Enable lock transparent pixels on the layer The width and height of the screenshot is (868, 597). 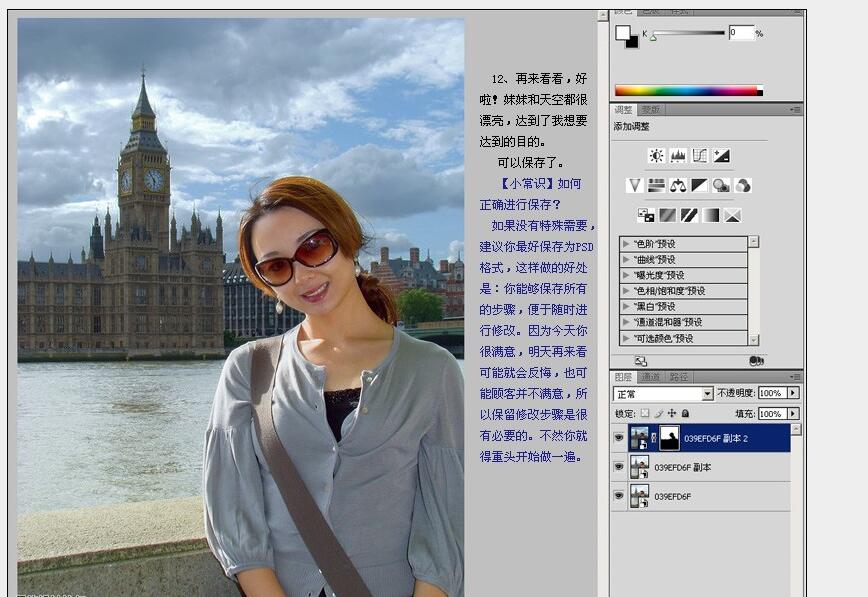[645, 413]
